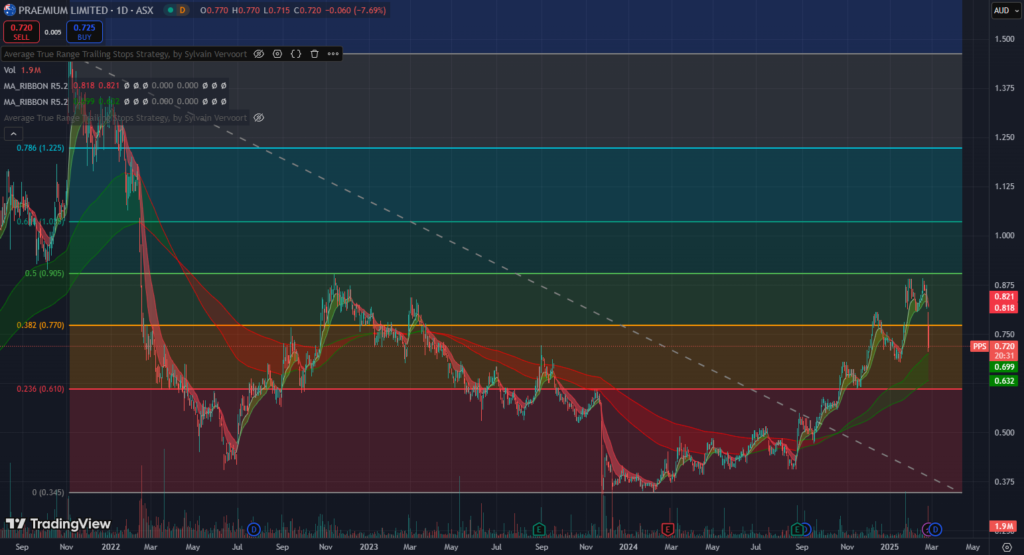Select the 0.5 (0.905) Fibonacci level label

coord(44,274)
